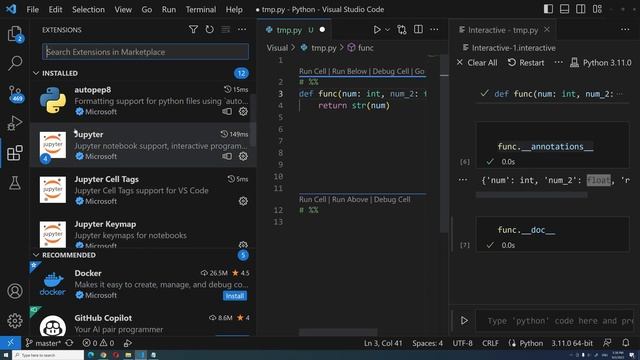Open the Windows Start button
This screenshot has height=360, width=640.
5,355
